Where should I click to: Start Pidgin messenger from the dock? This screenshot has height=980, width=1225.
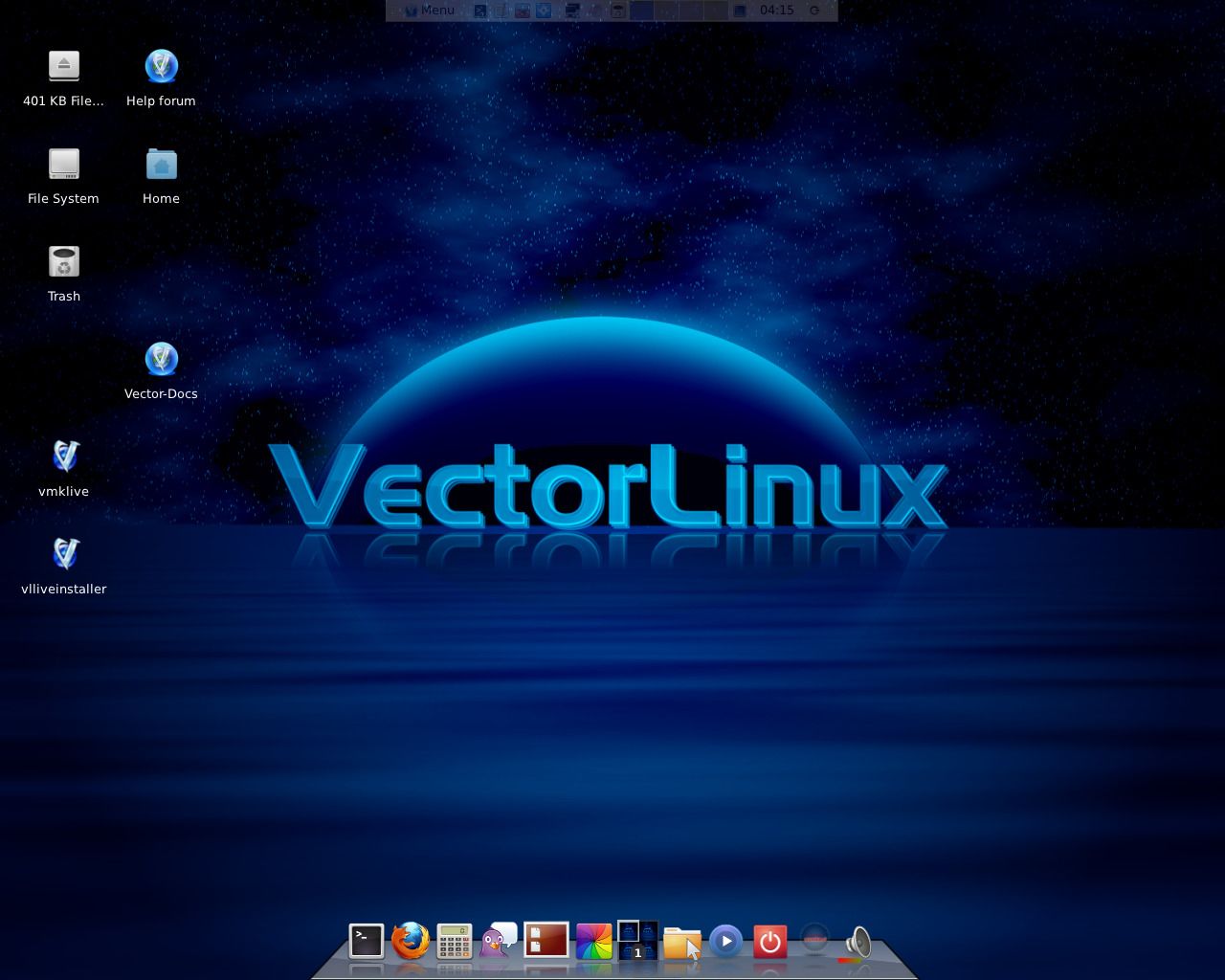pyautogui.click(x=498, y=941)
